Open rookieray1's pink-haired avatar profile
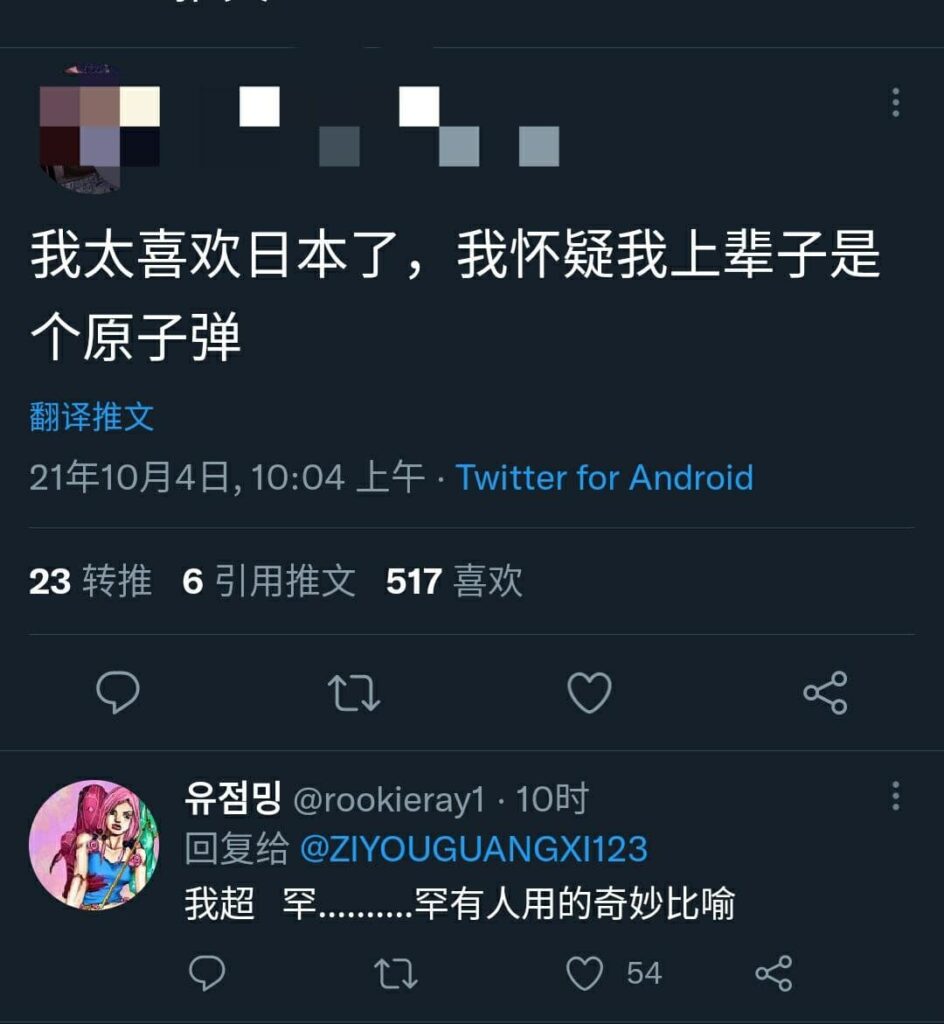This screenshot has width=944, height=1024. click(x=95, y=845)
